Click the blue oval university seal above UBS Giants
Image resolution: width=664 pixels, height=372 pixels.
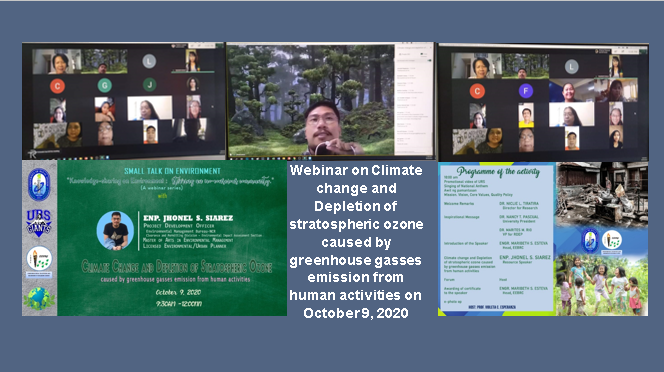(39, 185)
